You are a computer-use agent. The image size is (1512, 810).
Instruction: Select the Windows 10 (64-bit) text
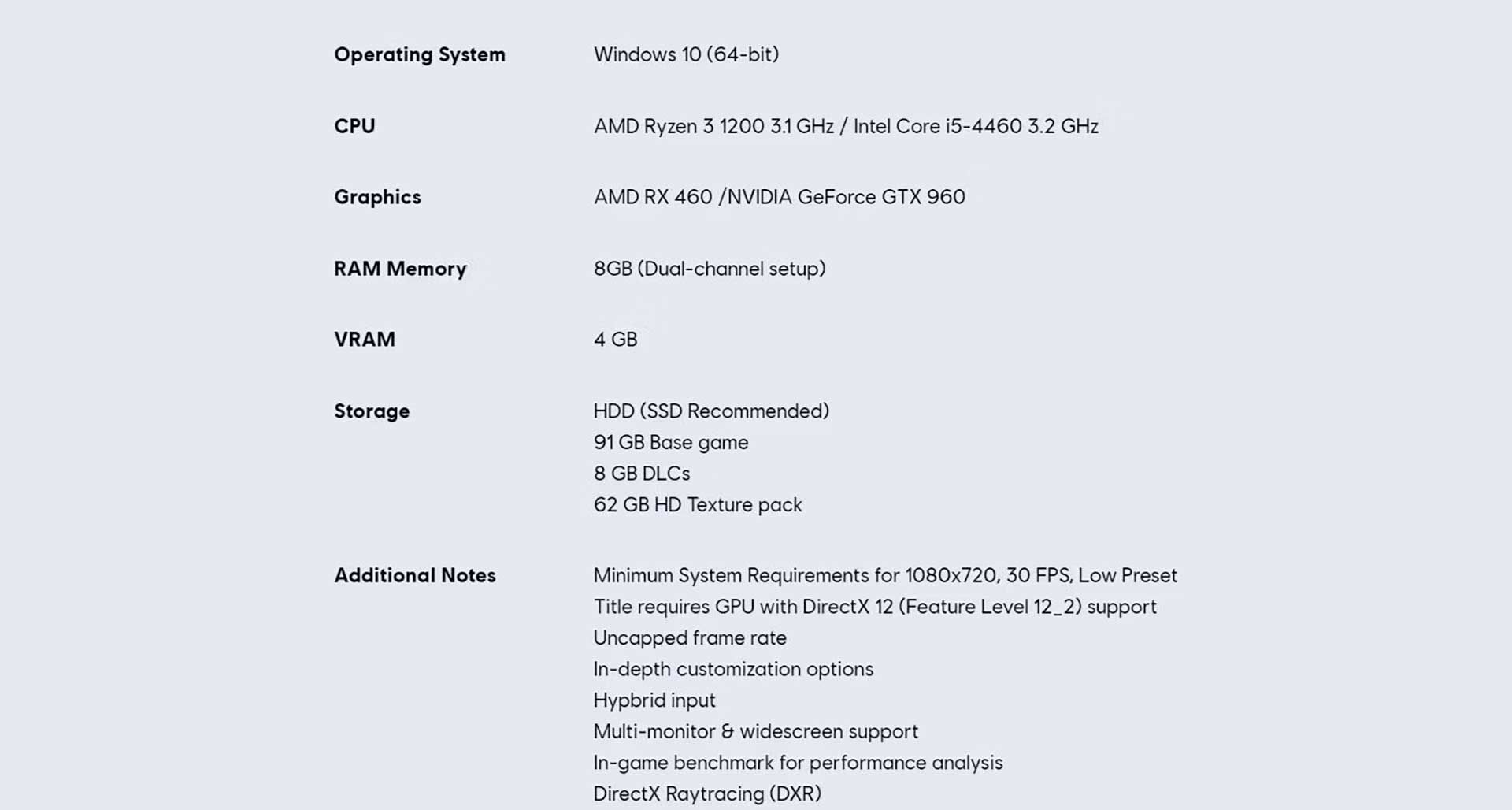click(686, 54)
